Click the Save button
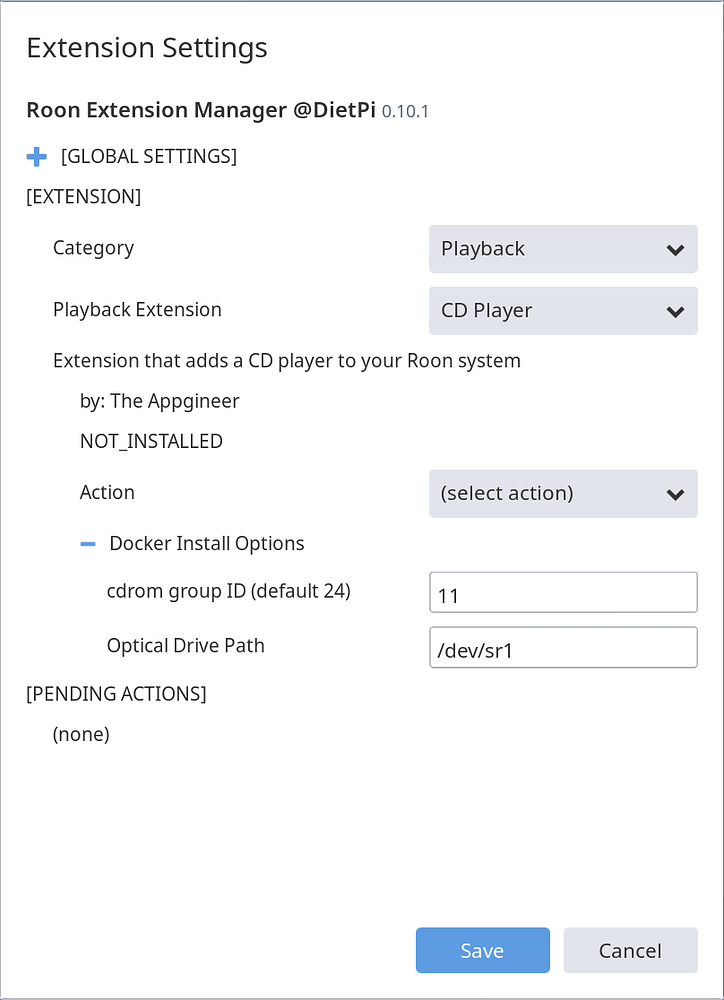Viewport: 724px width, 1000px height. pyautogui.click(x=482, y=950)
